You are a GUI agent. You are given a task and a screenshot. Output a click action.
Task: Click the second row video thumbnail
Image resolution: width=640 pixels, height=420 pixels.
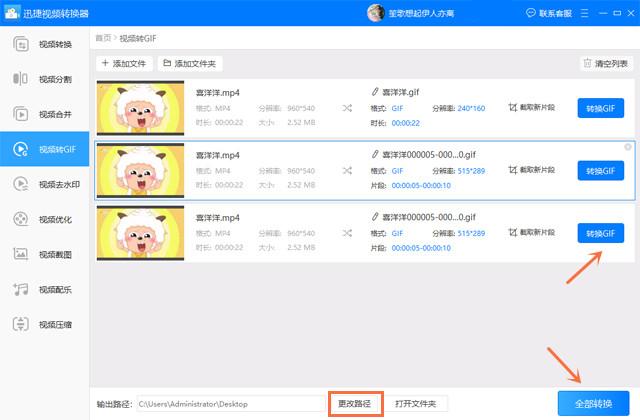pyautogui.click(x=140, y=170)
